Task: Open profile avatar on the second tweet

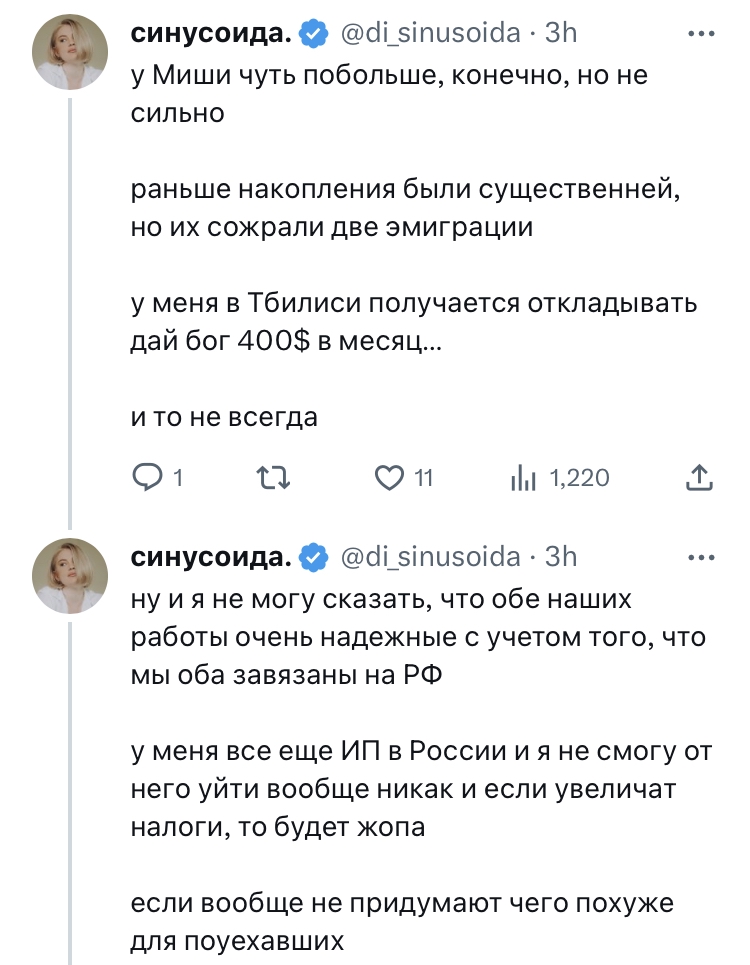Action: [x=70, y=577]
